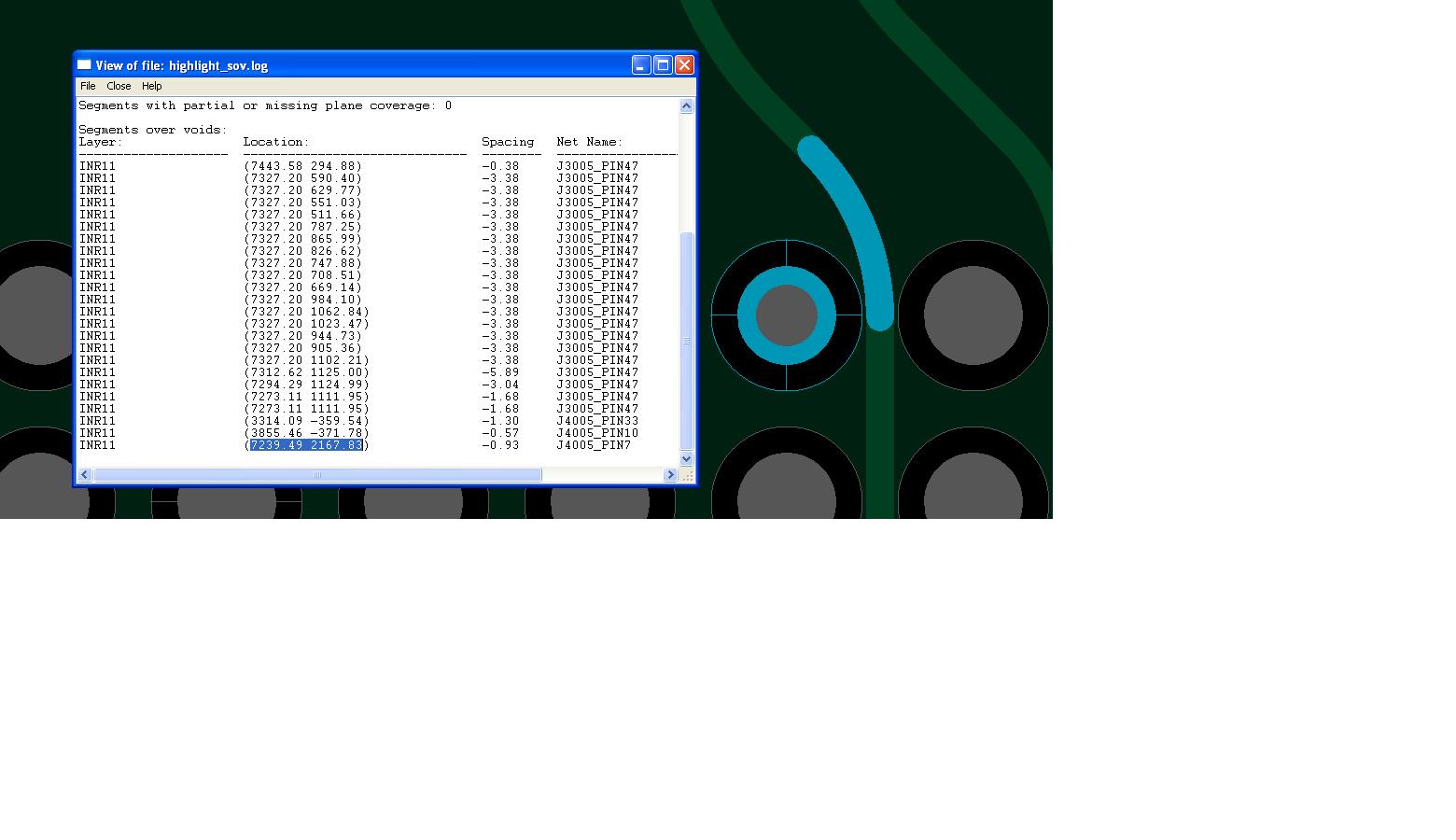Screen dimensions: 1456x840
Task: Click the vertical scrollbar up arrow
Action: [x=686, y=106]
